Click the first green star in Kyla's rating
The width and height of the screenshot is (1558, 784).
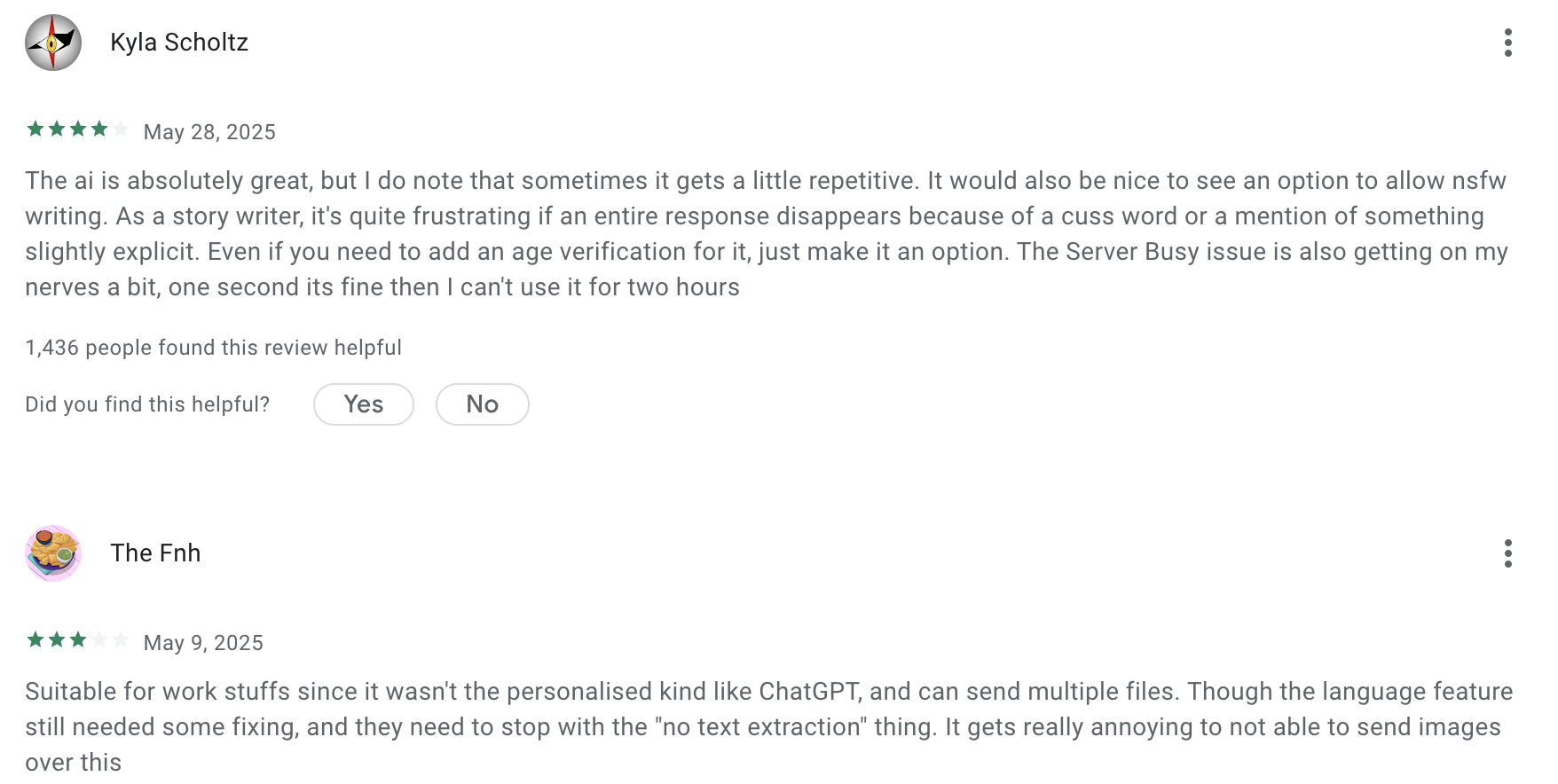[35, 129]
